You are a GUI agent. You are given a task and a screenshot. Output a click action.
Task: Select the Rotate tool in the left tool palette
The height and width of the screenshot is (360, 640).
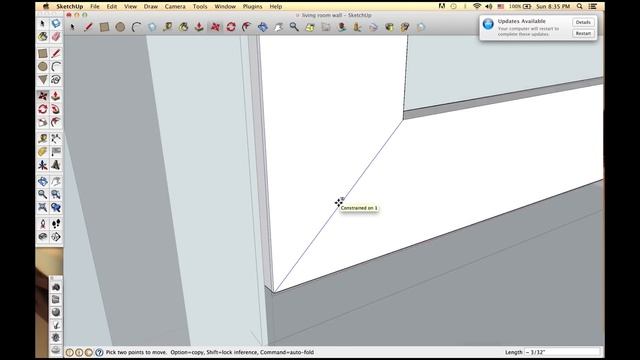coord(42,109)
